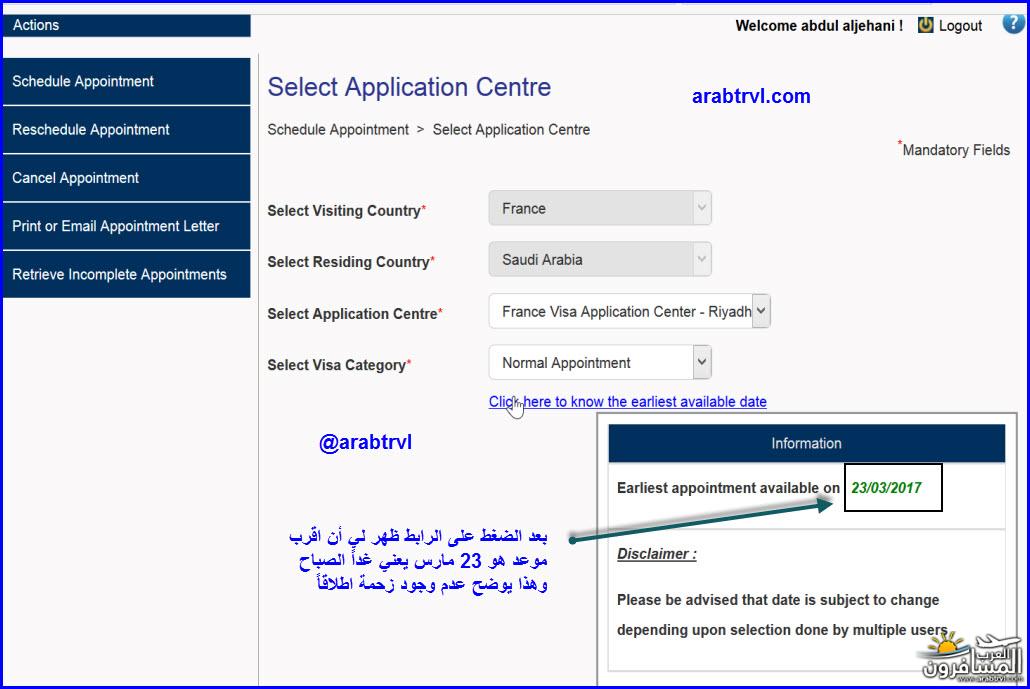This screenshot has height=689, width=1030.
Task: Click the Select Visa Category label
Action: [339, 365]
